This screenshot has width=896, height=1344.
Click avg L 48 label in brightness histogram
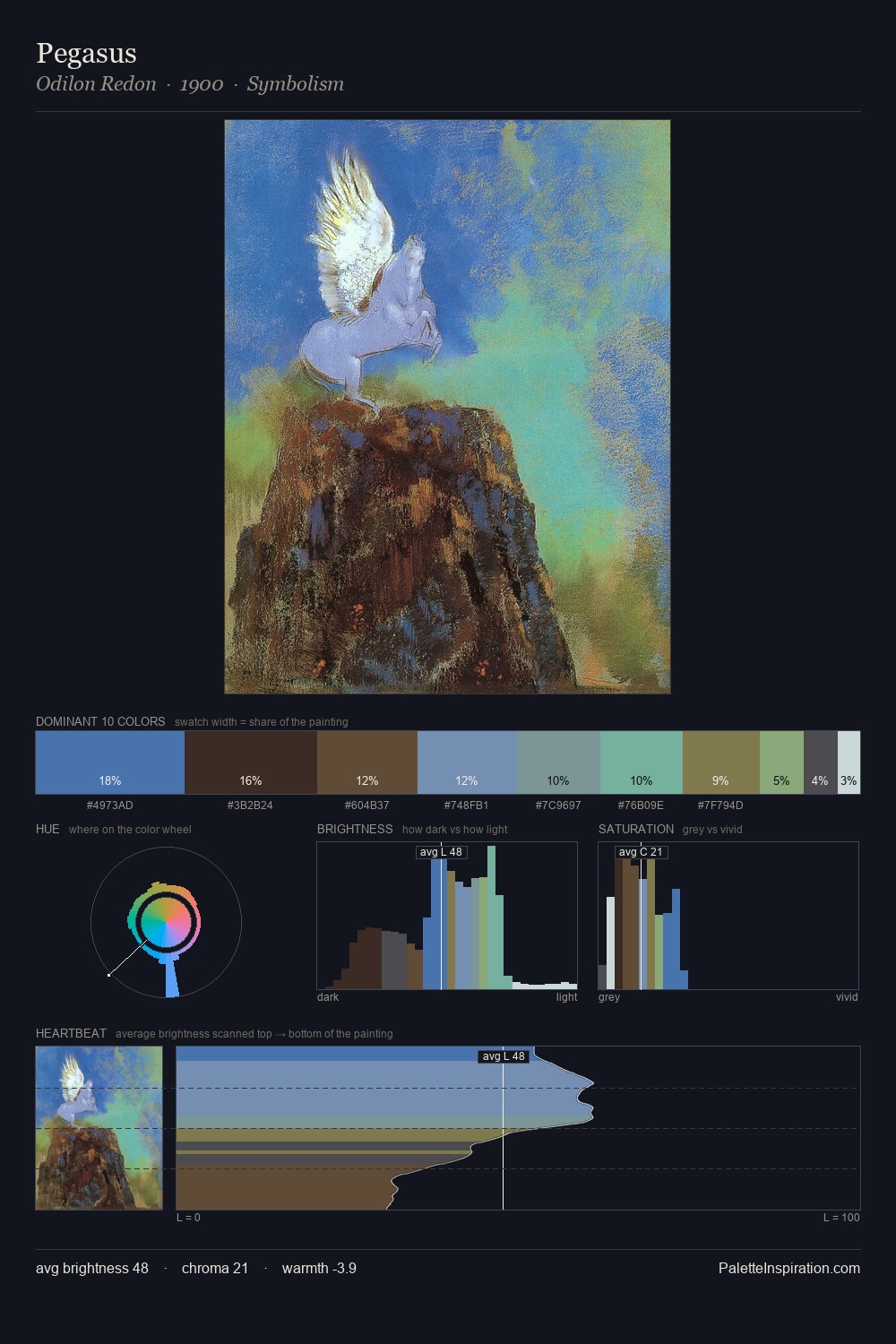coord(442,852)
